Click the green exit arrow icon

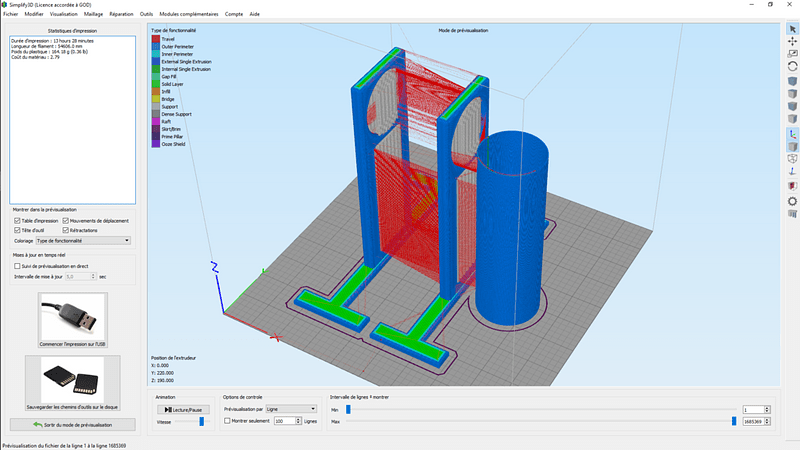pos(38,424)
